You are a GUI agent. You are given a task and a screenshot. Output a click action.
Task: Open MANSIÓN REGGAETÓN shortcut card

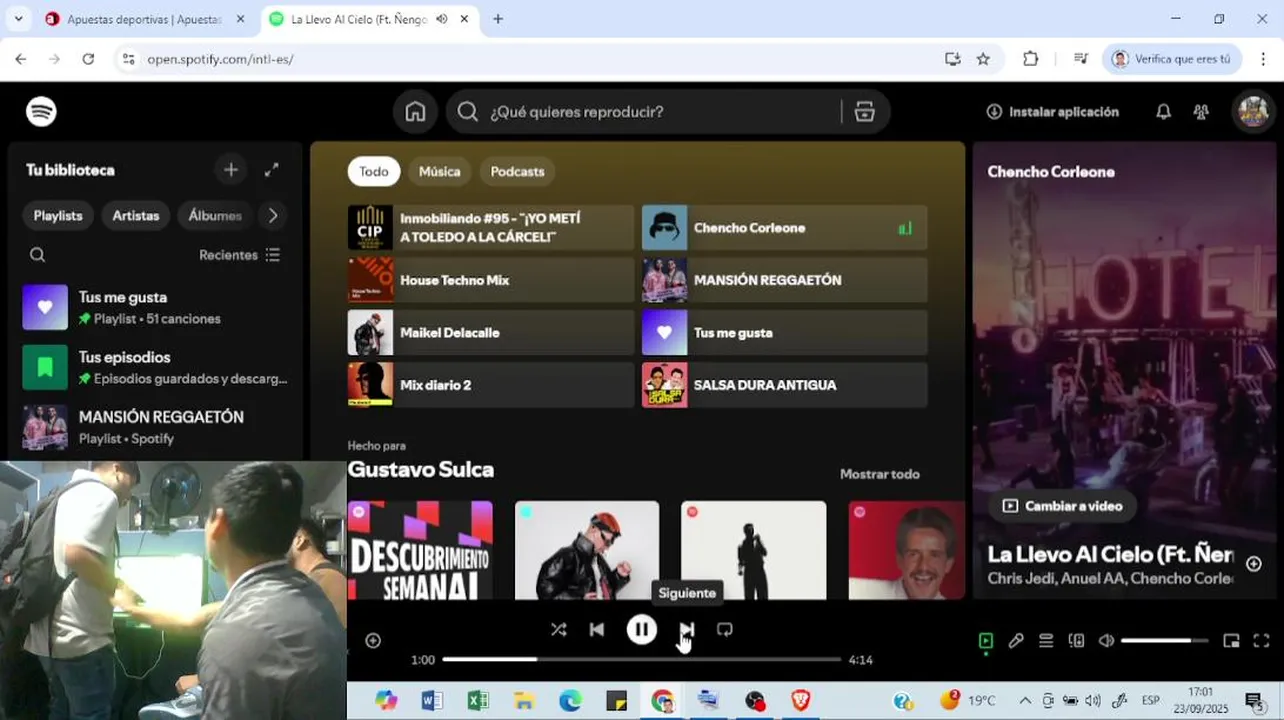click(x=785, y=280)
